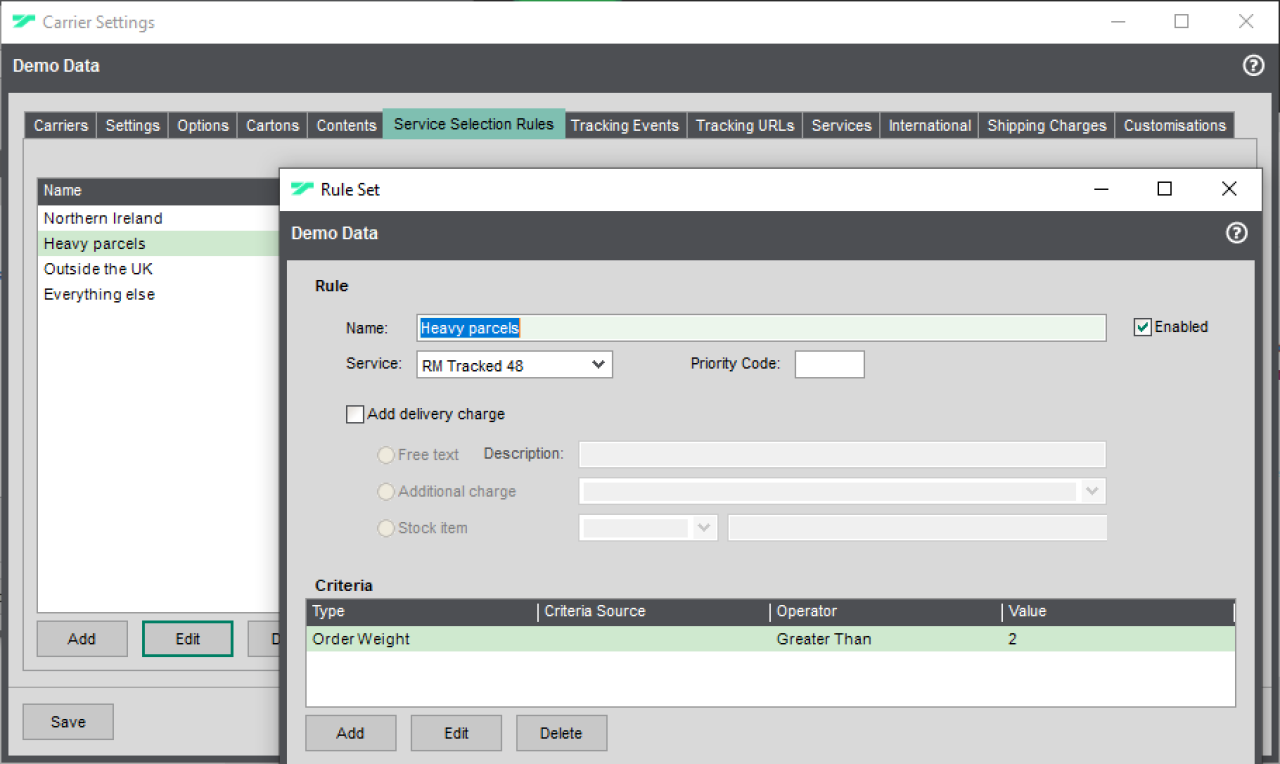Screen dimensions: 1280x764
Task: Minimize the Rule Set window
Action: point(1101,189)
